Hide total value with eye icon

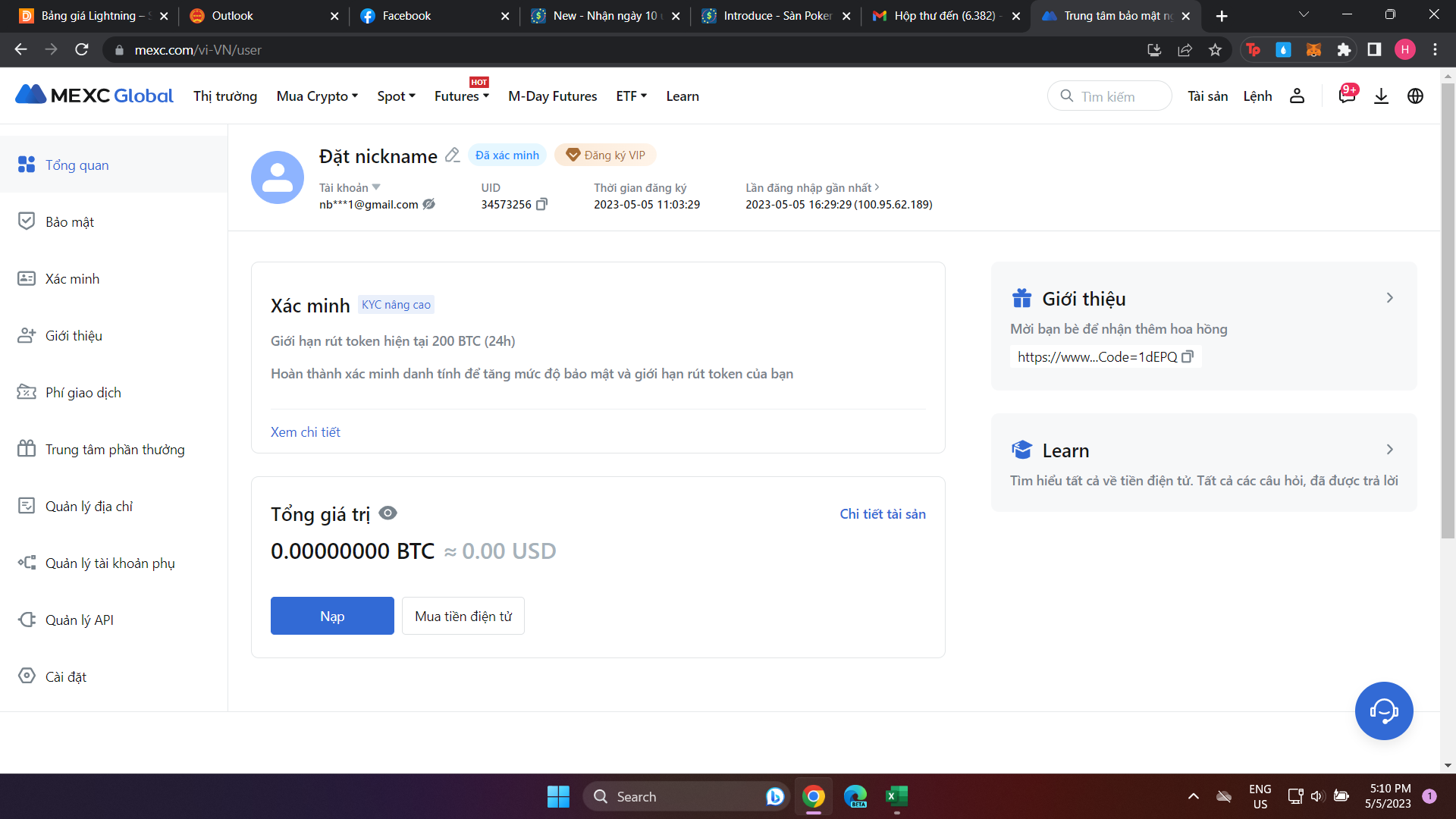point(388,513)
